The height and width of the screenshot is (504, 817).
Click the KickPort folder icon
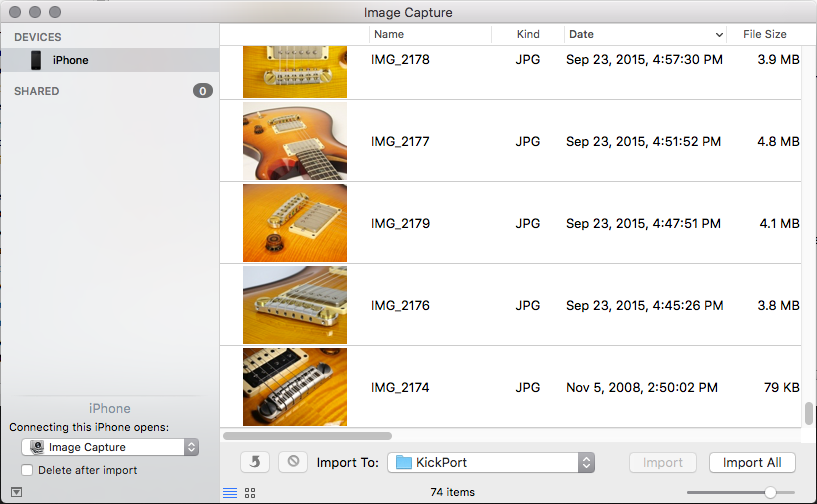tap(404, 462)
